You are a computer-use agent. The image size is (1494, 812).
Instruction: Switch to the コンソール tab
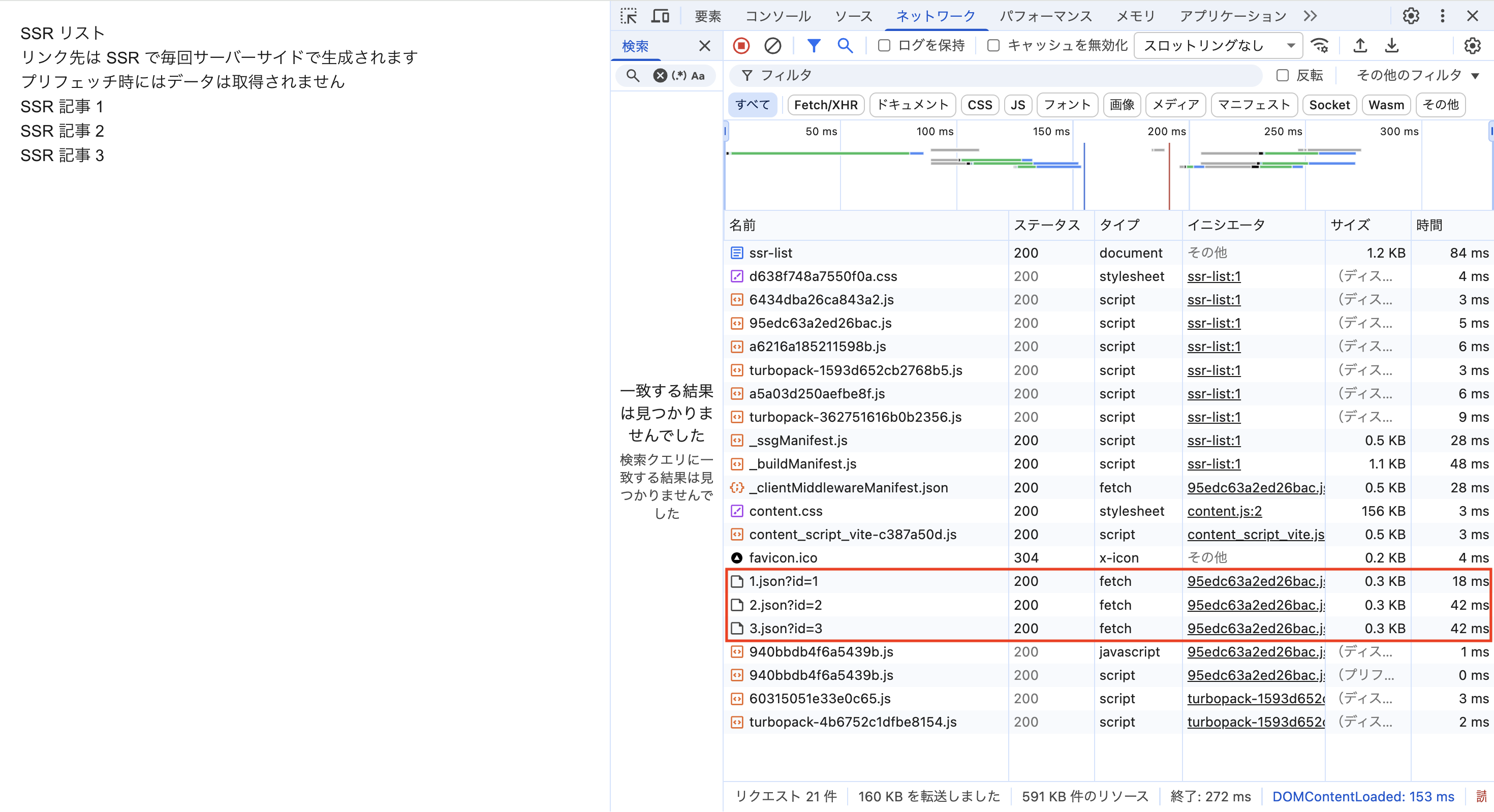coord(777,16)
